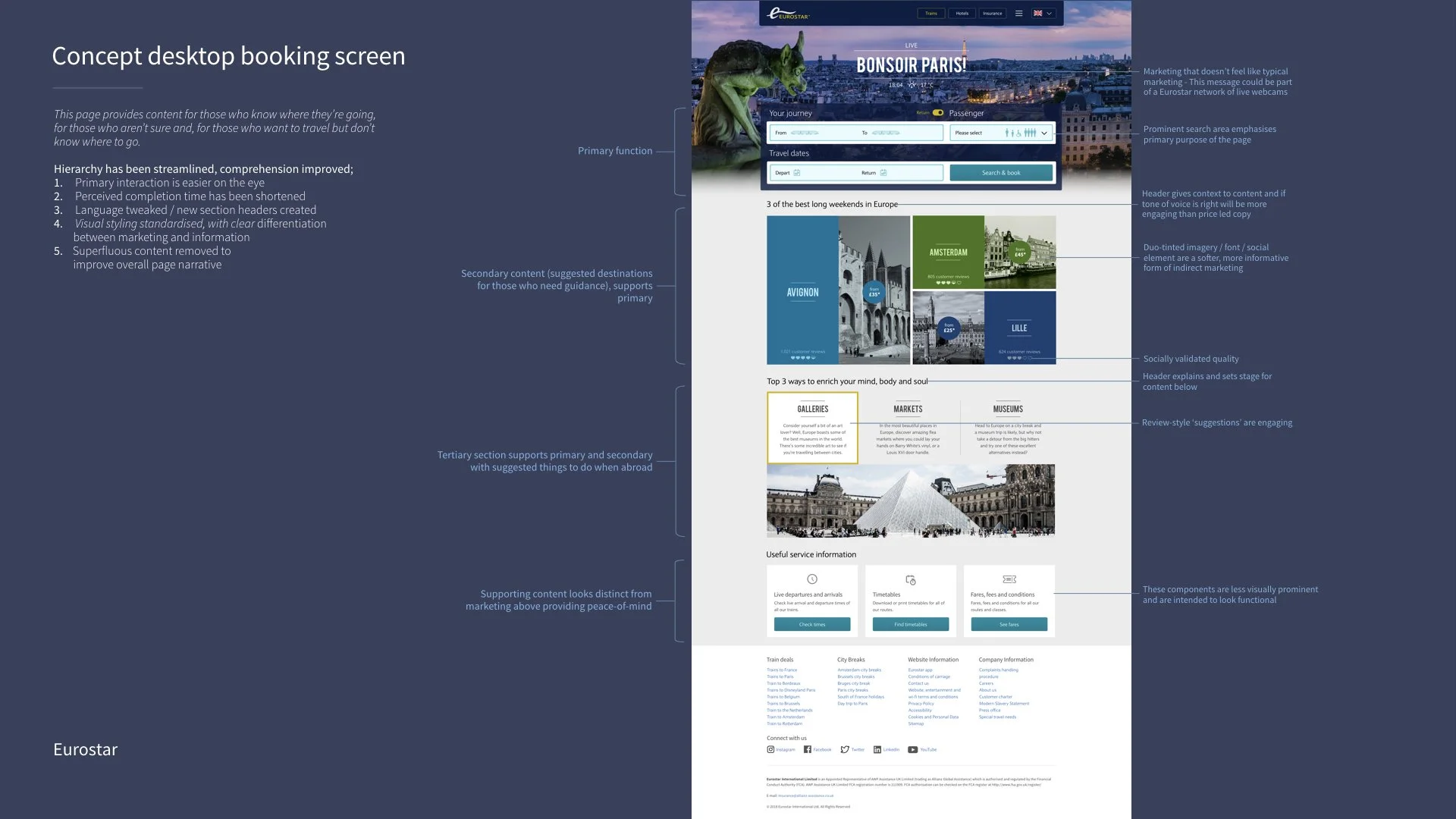The height and width of the screenshot is (819, 1456).
Task: Open the Facebook social icon
Action: coord(808,749)
